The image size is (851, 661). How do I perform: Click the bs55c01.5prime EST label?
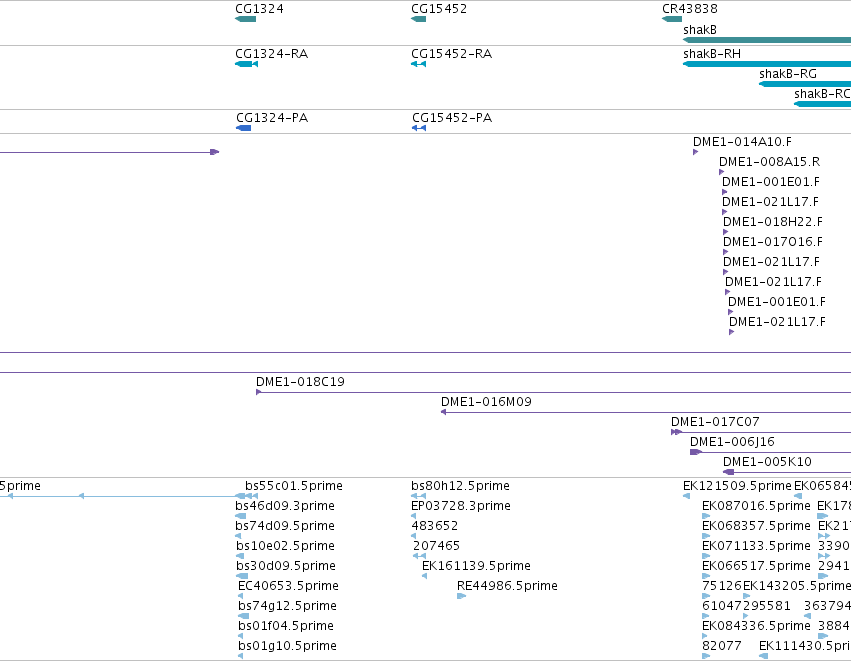pyautogui.click(x=294, y=486)
